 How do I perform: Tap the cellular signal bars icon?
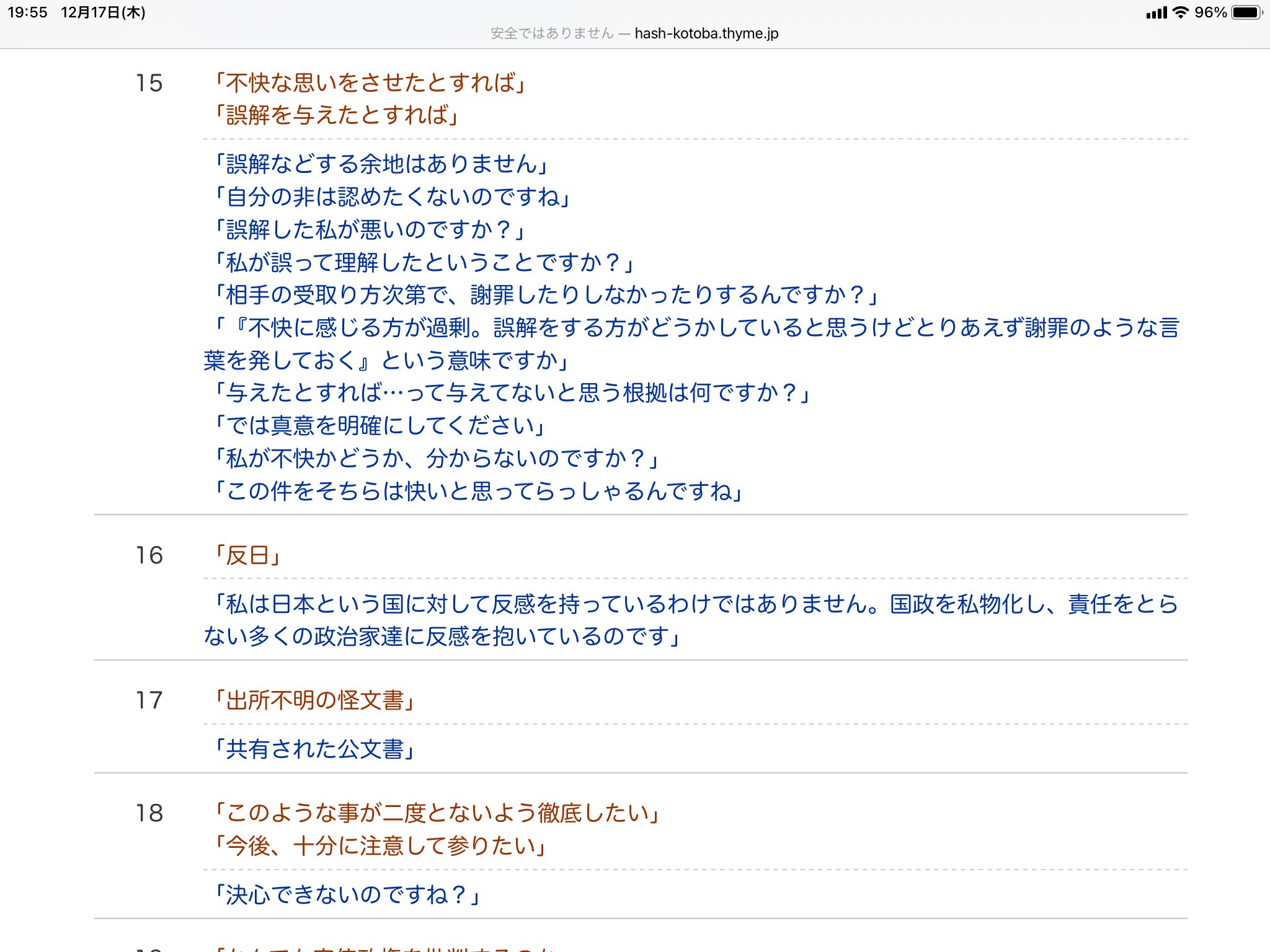(1157, 12)
